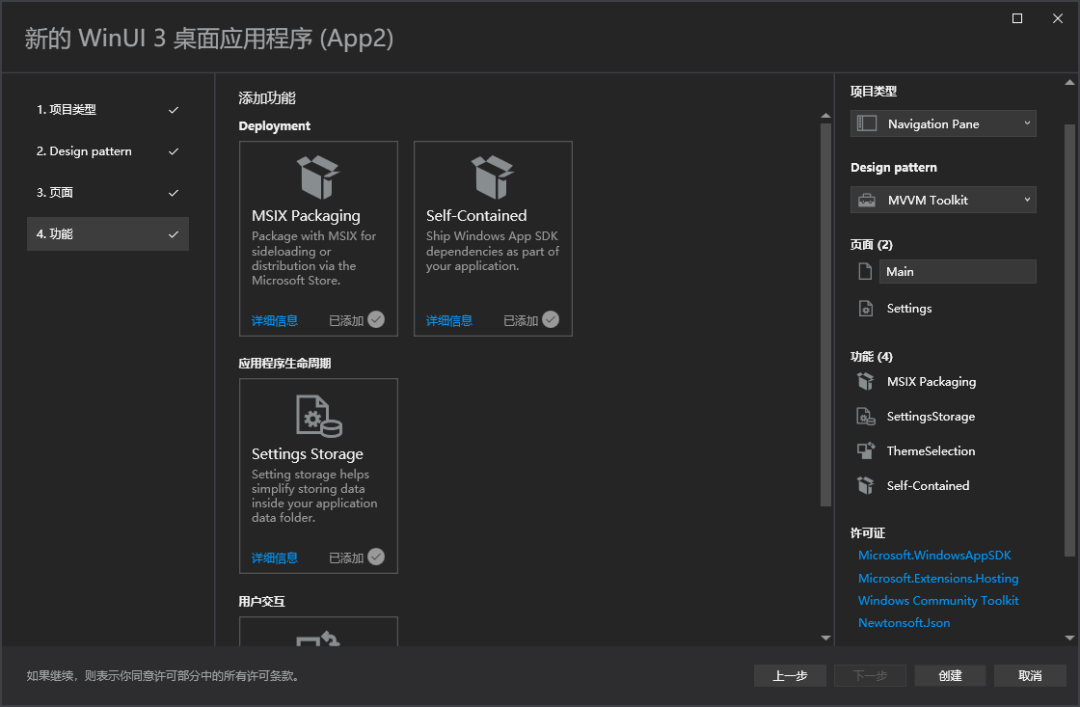Click feature list scrollbar down arrow
This screenshot has width=1080, height=707.
(826, 638)
